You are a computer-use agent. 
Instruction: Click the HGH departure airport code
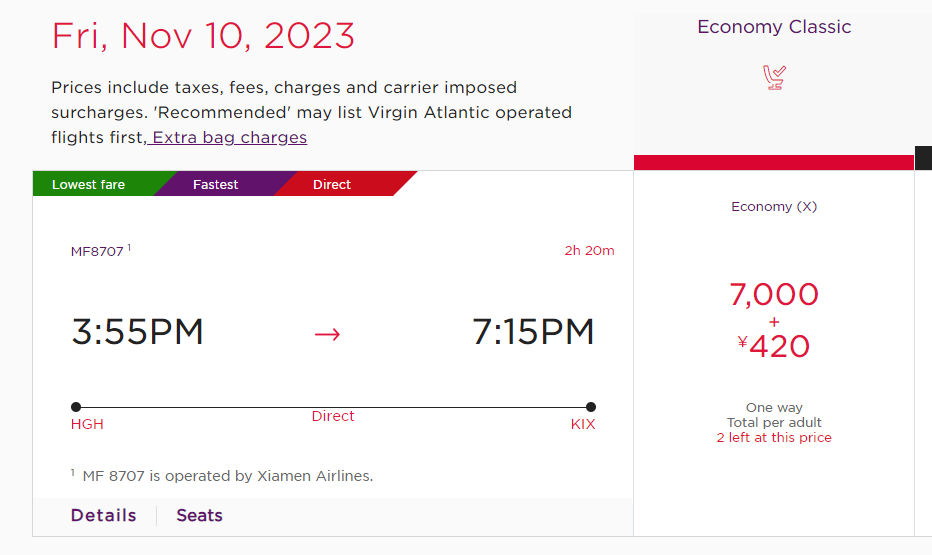pos(87,424)
